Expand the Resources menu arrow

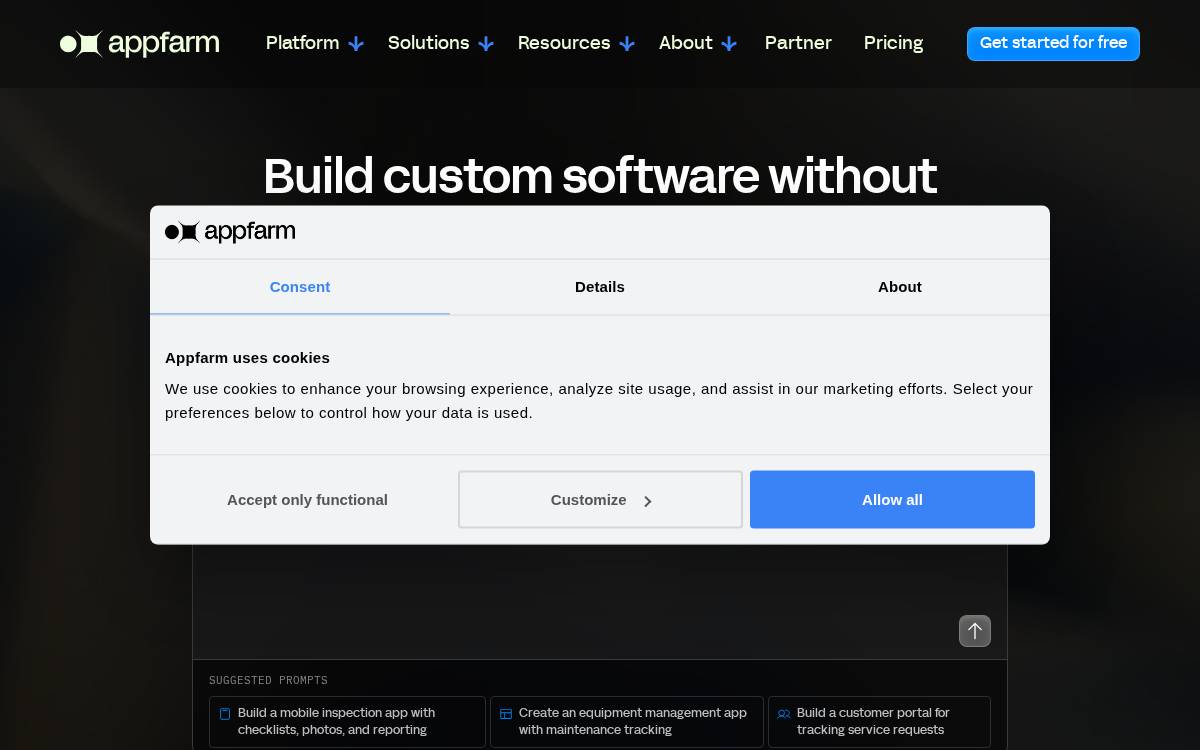tap(627, 44)
